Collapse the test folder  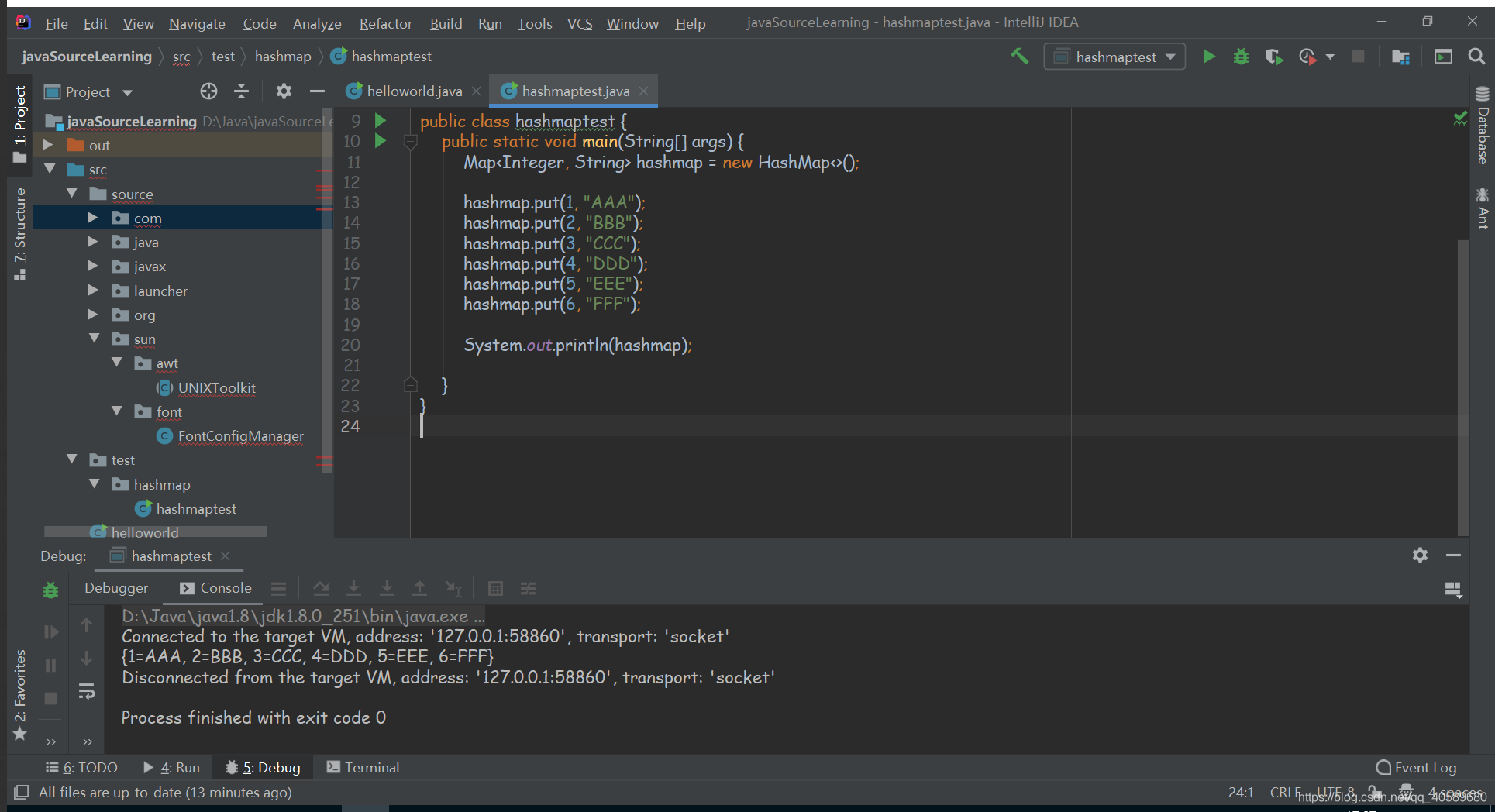pyautogui.click(x=72, y=459)
